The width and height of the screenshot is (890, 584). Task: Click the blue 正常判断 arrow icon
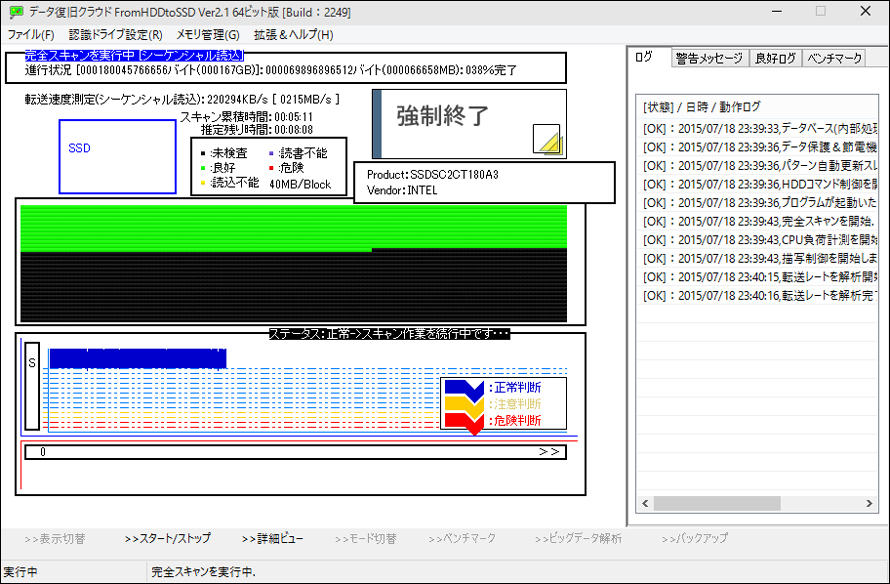pyautogui.click(x=464, y=388)
